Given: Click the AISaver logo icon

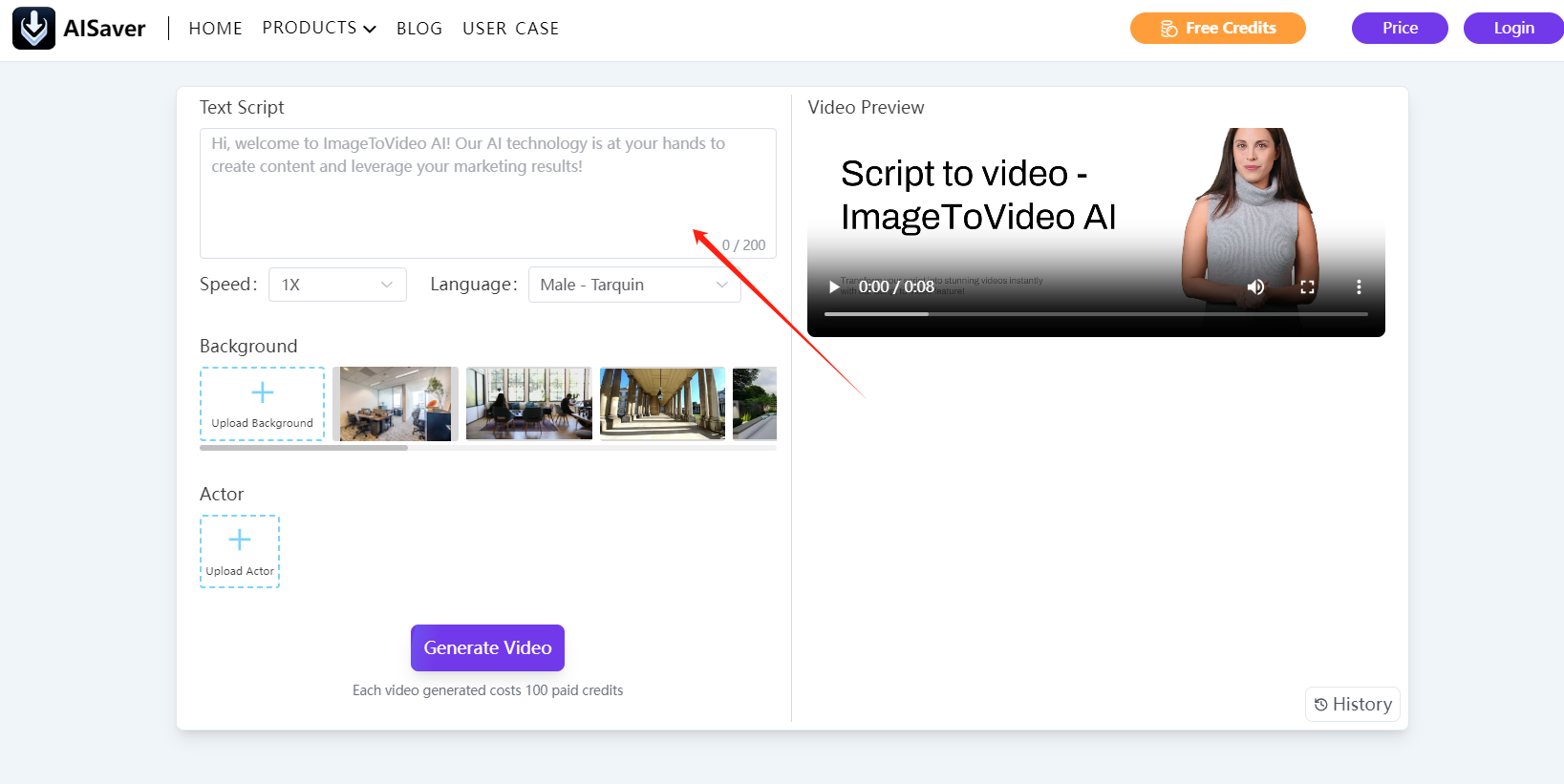Looking at the screenshot, I should click(x=33, y=29).
